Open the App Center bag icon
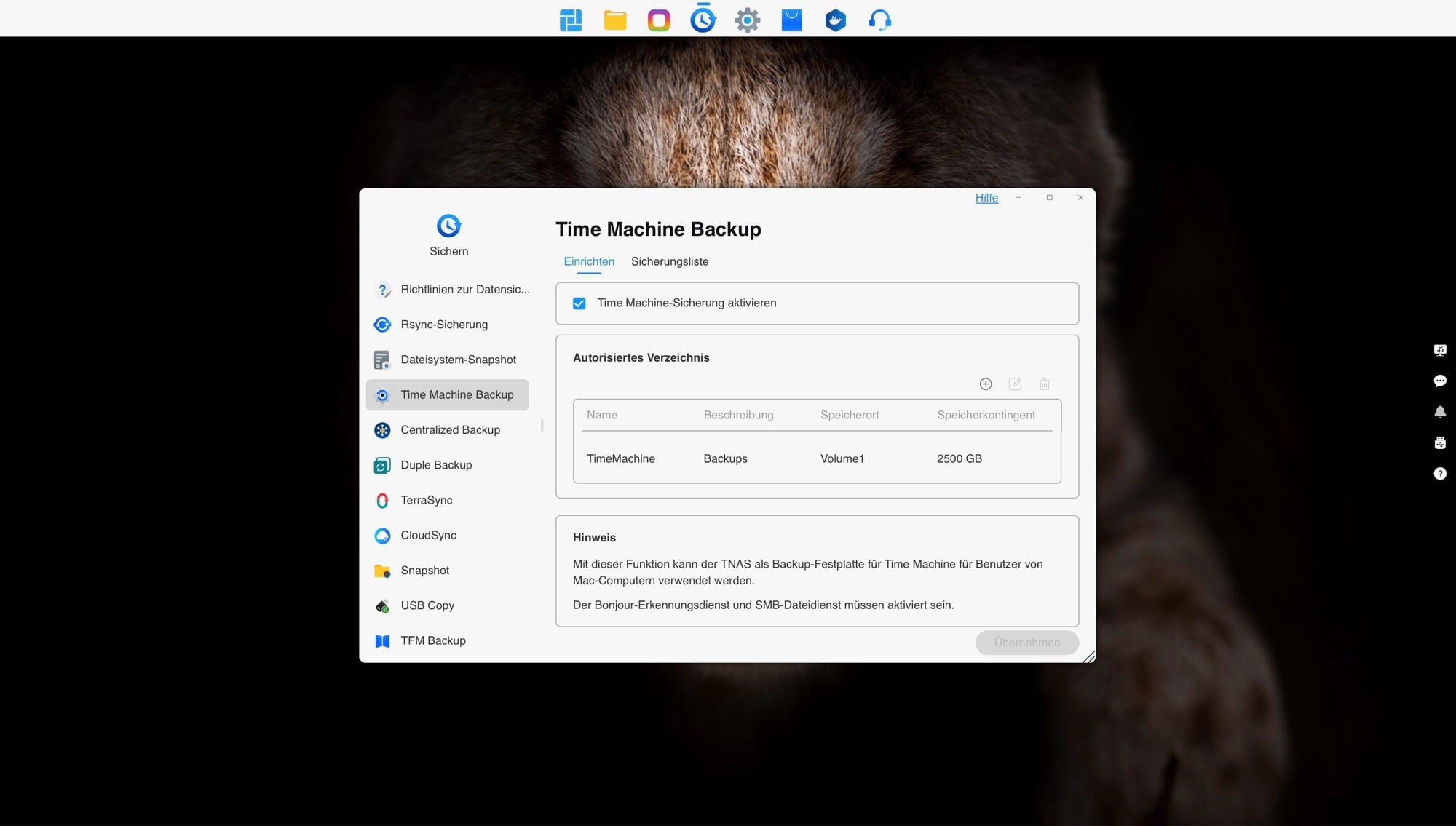The width and height of the screenshot is (1456, 826). (791, 20)
